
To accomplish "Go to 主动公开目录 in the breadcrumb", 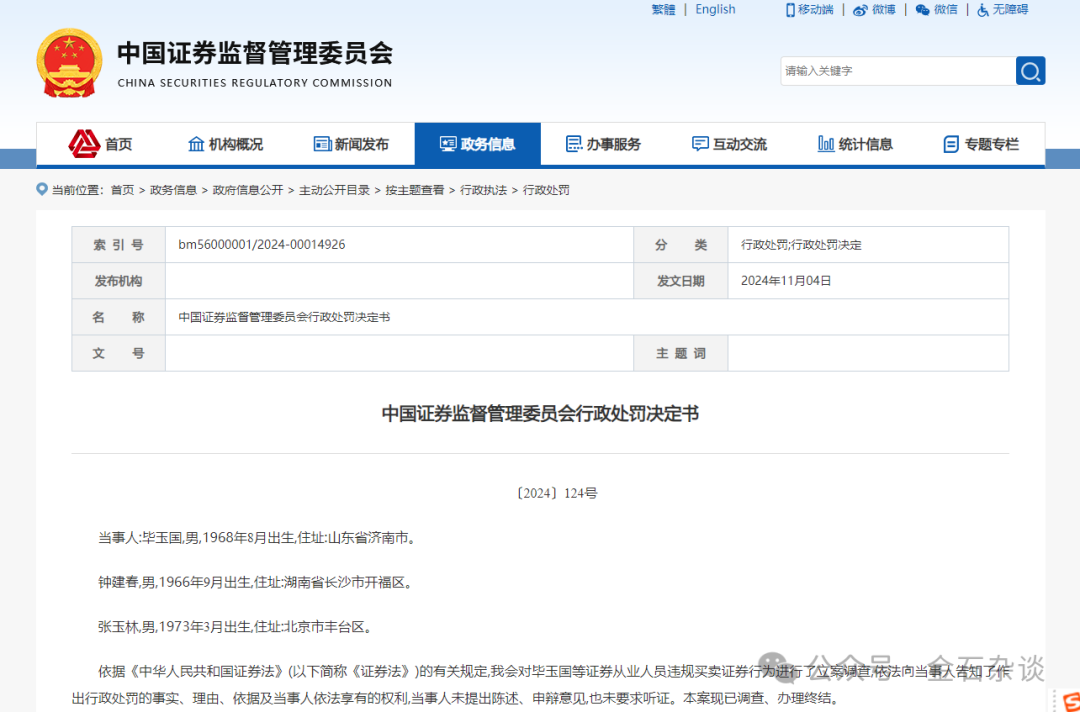I will point(334,190).
